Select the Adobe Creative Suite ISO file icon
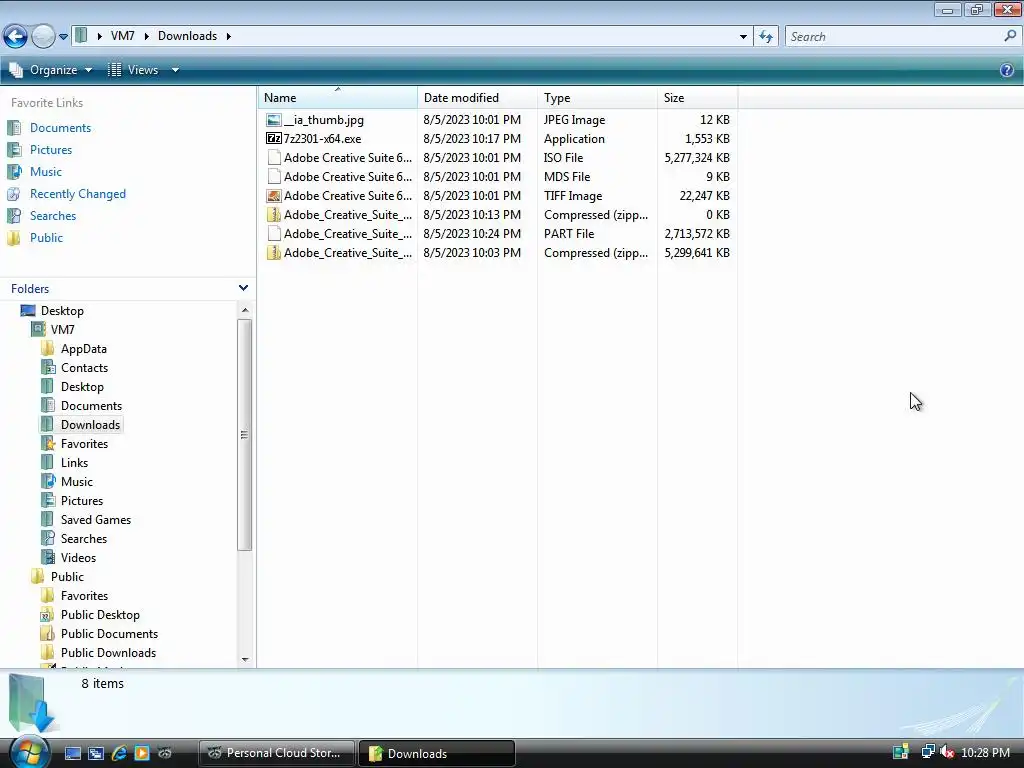The width and height of the screenshot is (1024, 768). pyautogui.click(x=274, y=157)
